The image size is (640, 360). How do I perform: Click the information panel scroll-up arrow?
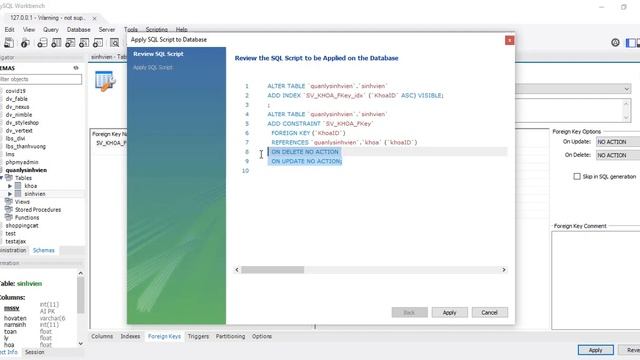(80, 273)
